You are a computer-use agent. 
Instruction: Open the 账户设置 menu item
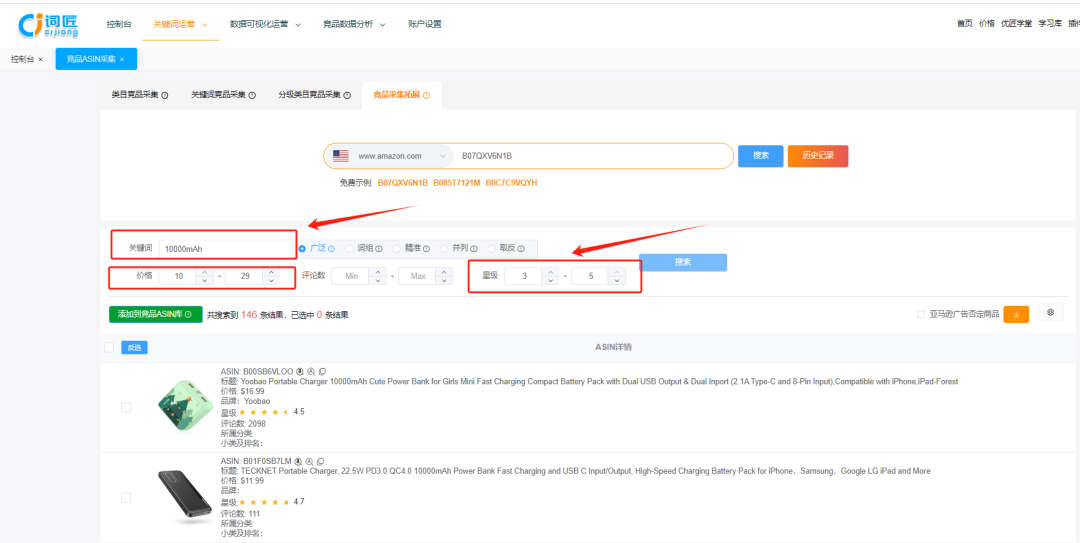pos(424,24)
